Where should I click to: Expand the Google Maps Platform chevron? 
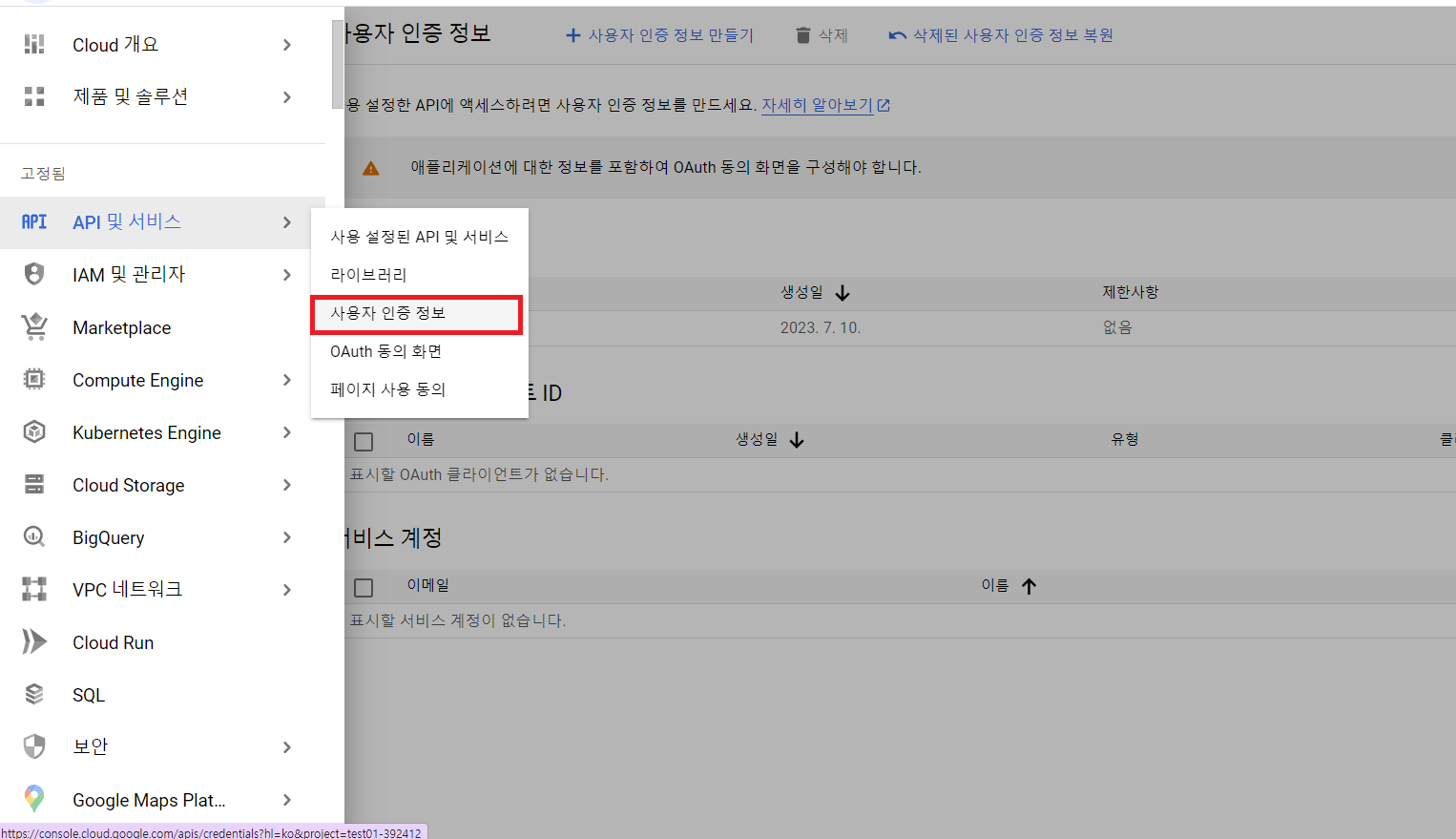[x=287, y=800]
